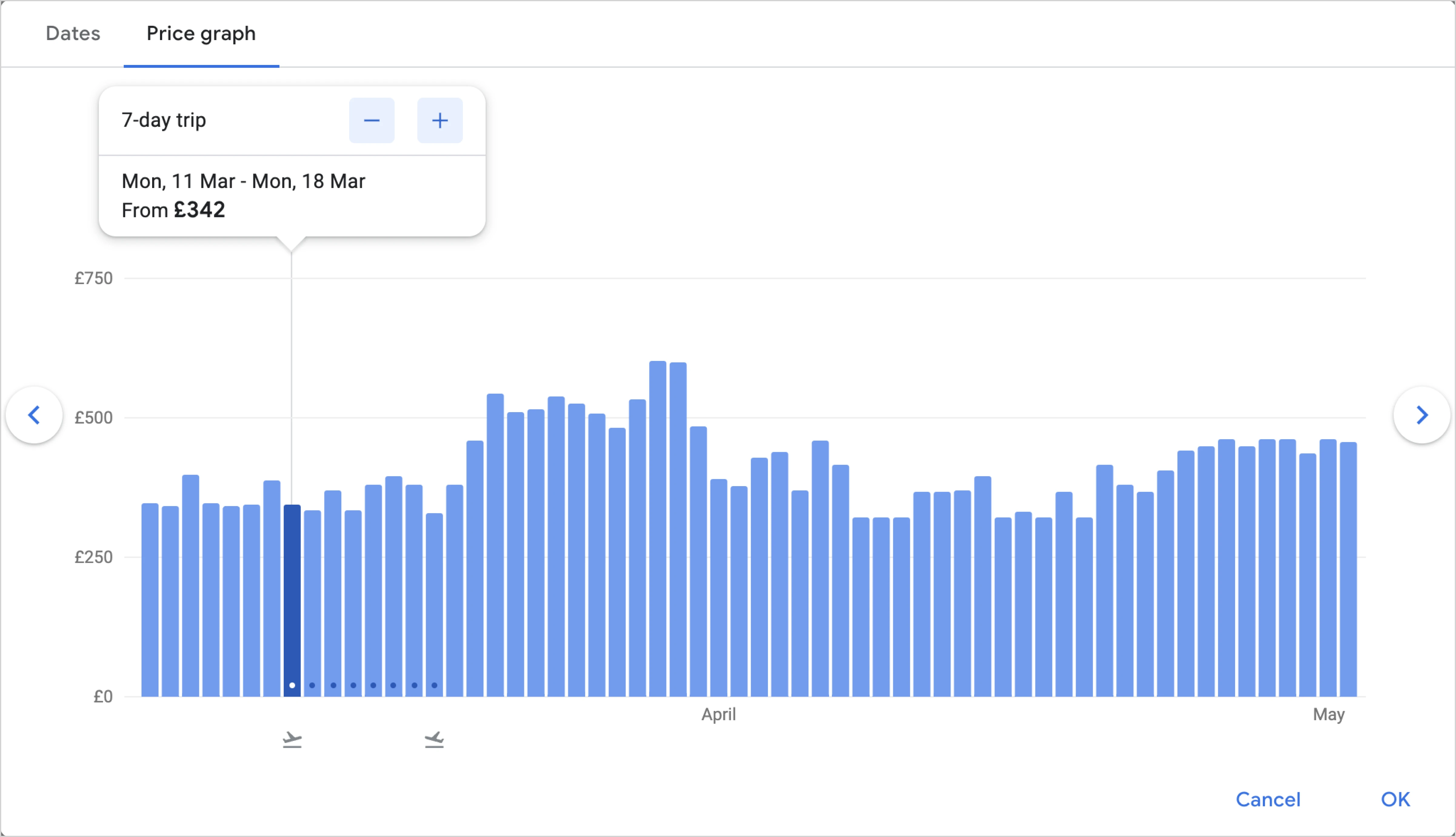Viewport: 1456px width, 837px height.
Task: Click the Mon, 11 Mar - Mon, 18 Mar text
Action: (x=244, y=181)
